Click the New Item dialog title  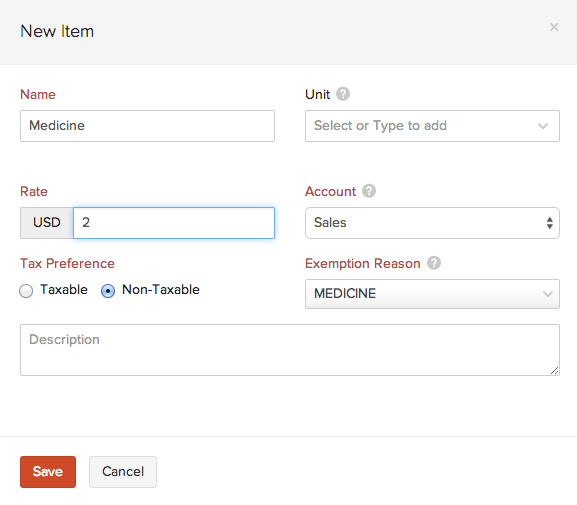pyautogui.click(x=57, y=31)
